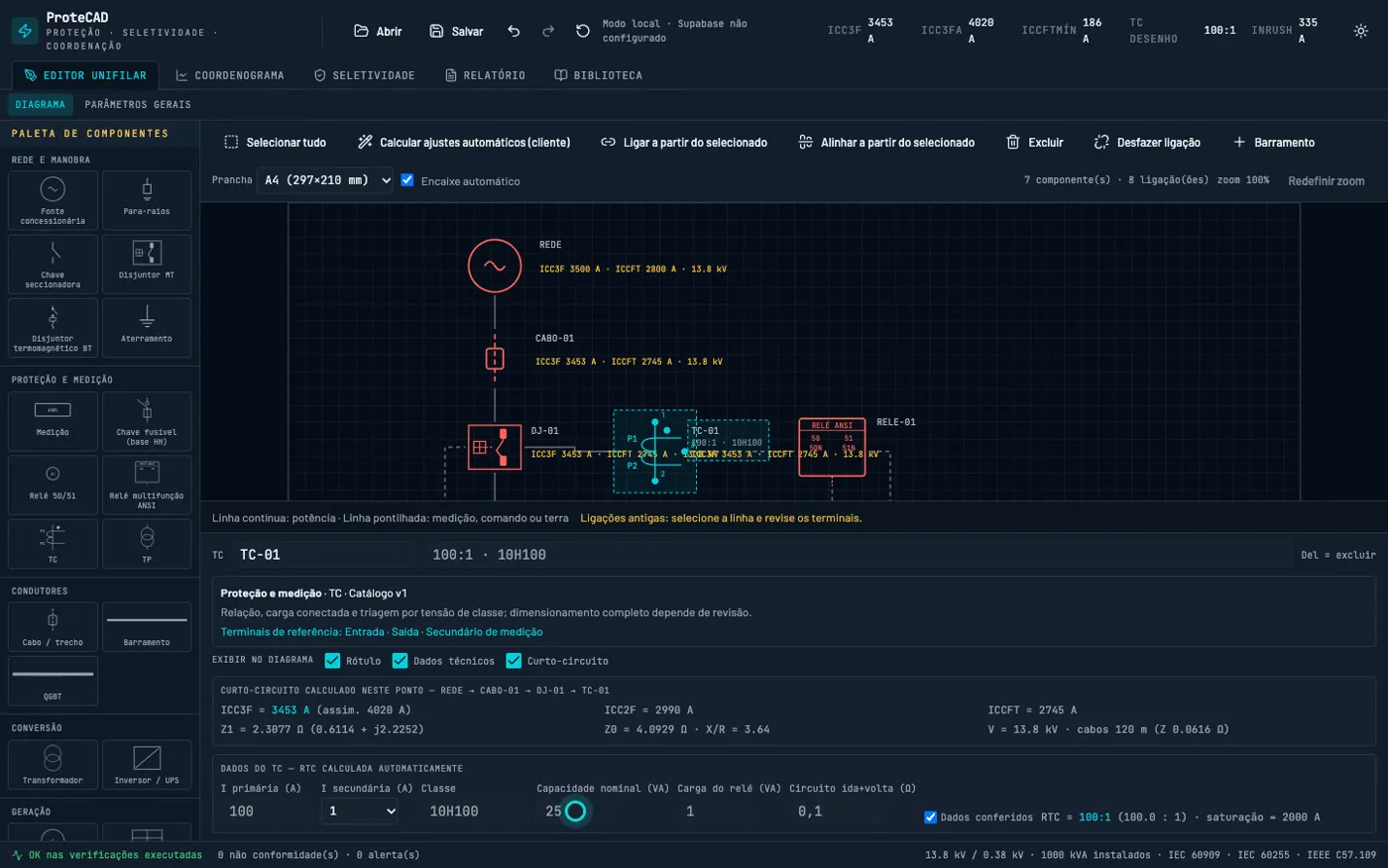
Task: Edit Circuito ida+volta (Ω) field
Action: (853, 811)
